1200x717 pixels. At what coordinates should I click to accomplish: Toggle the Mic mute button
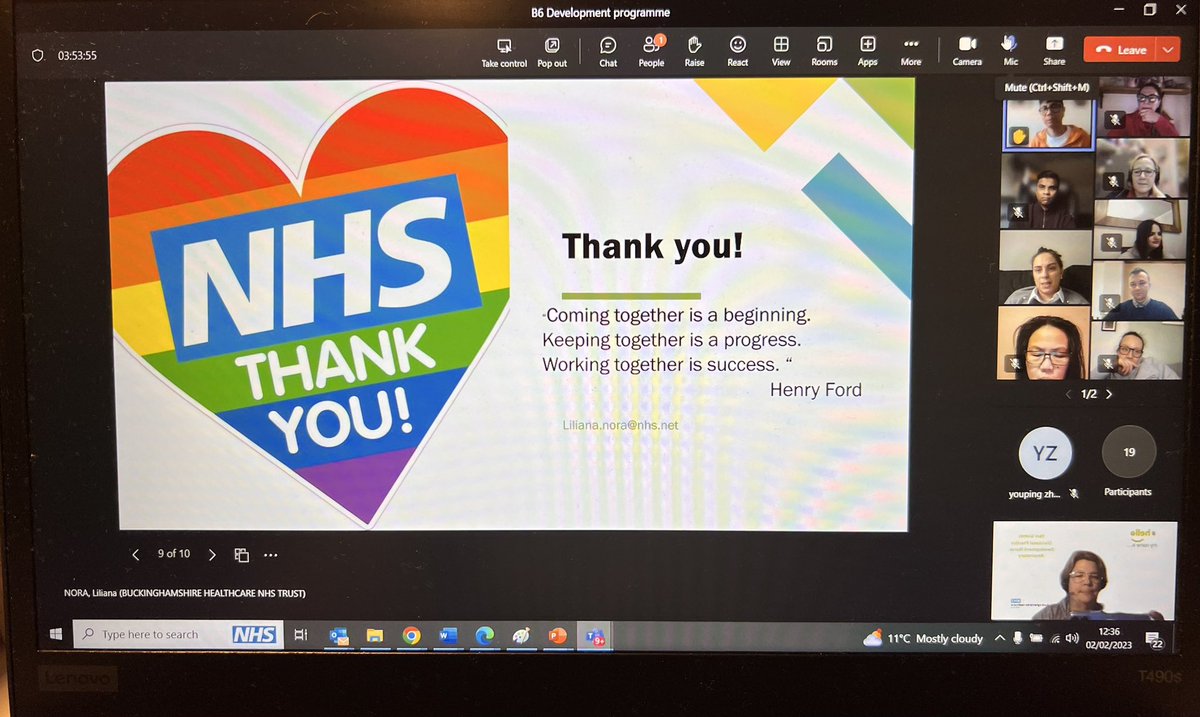[x=1010, y=52]
